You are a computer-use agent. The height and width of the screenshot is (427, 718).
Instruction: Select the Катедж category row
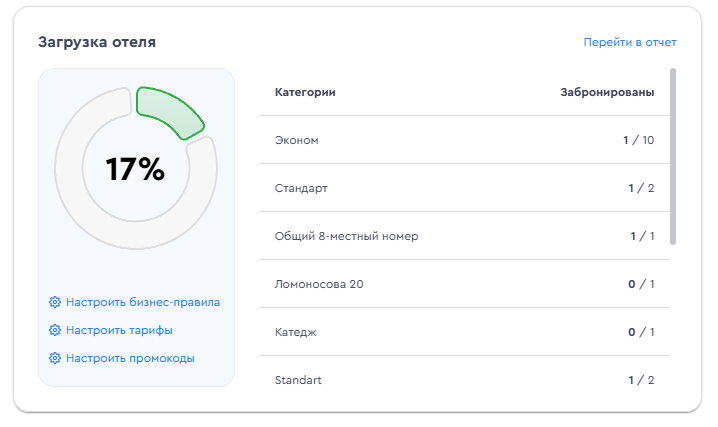point(464,332)
